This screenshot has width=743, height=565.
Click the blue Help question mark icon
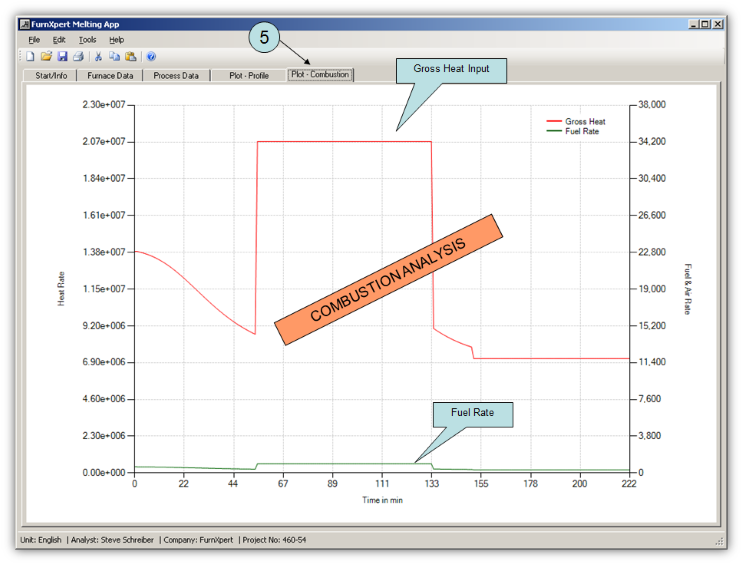click(151, 56)
